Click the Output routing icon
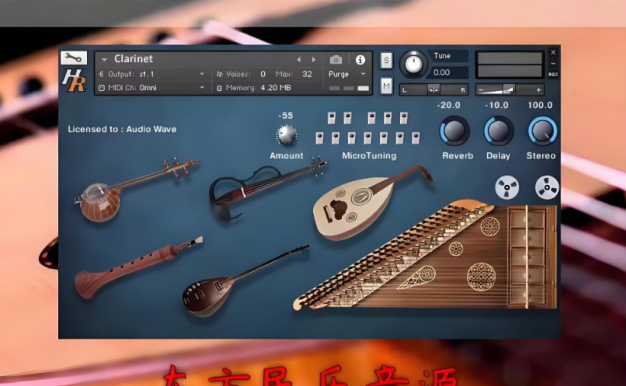 (x=101, y=74)
